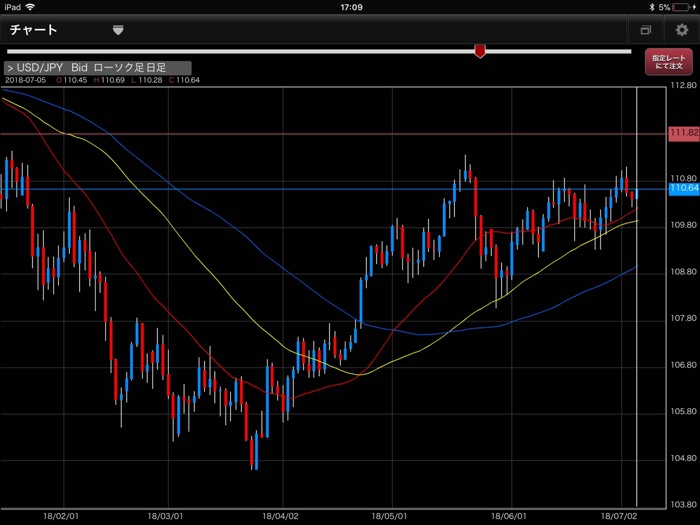
Task: Tap the Wi-Fi status icon
Action: pos(32,7)
